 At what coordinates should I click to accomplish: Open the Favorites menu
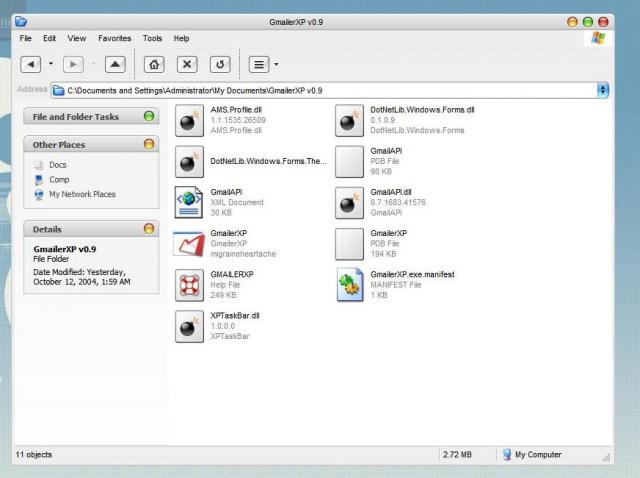115,38
